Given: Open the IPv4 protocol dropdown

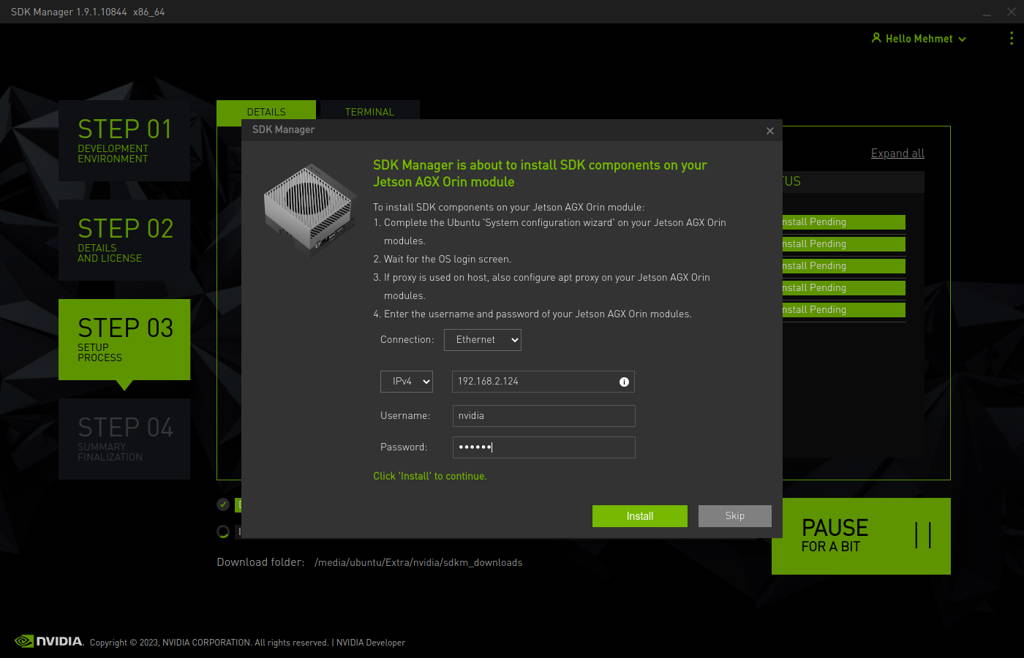Looking at the screenshot, I should pos(406,381).
